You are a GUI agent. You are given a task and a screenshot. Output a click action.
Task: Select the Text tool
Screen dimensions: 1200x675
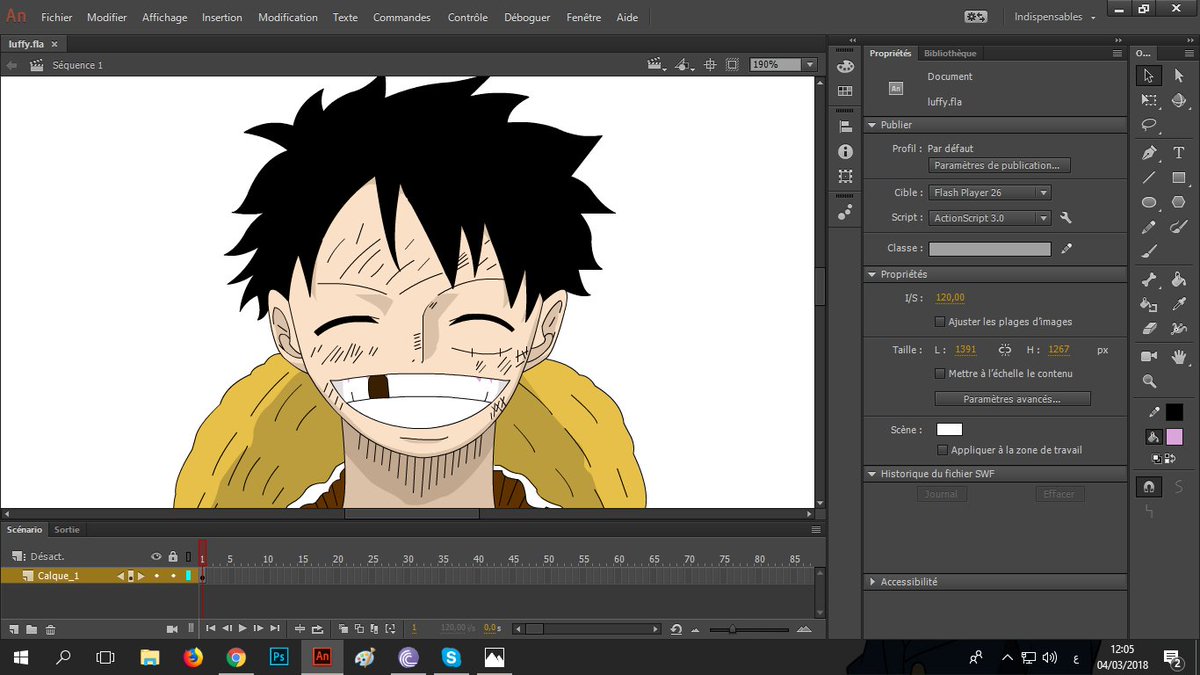1178,153
